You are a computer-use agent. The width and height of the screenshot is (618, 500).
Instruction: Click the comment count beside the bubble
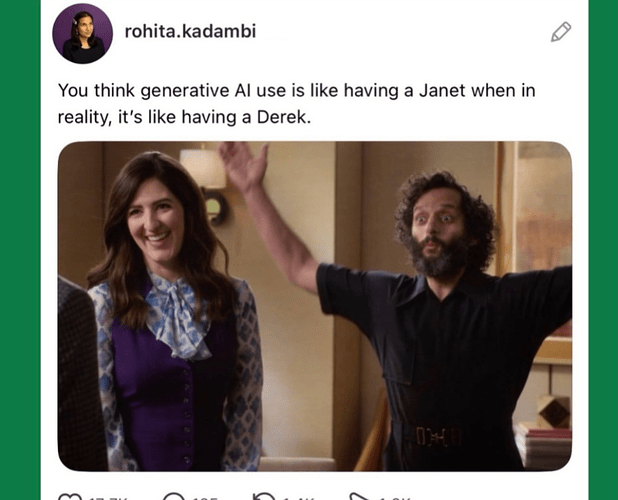click(204, 498)
